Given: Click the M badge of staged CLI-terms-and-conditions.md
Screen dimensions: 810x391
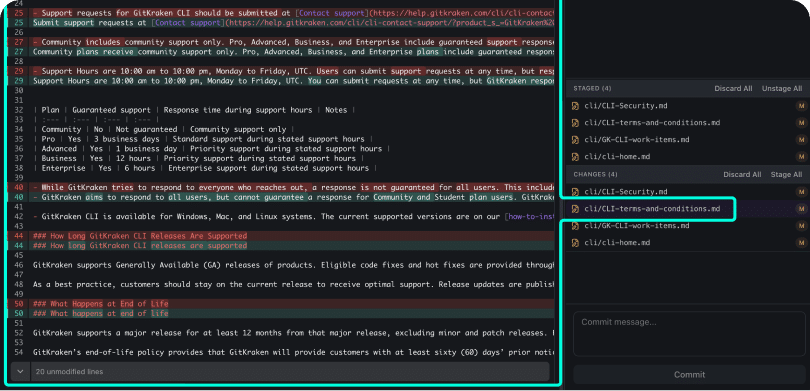Looking at the screenshot, I should [x=801, y=123].
